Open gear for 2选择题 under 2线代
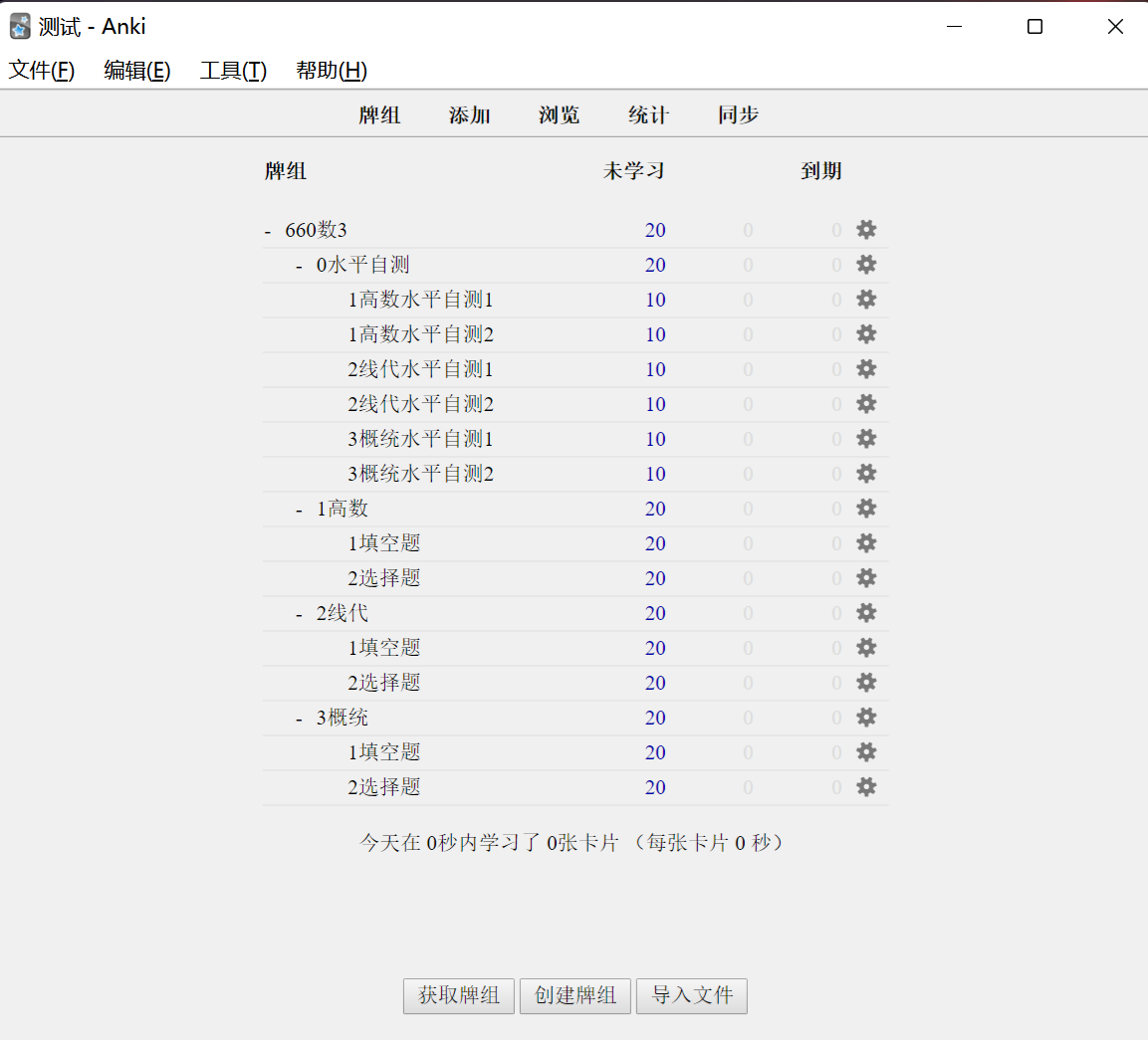 point(866,683)
